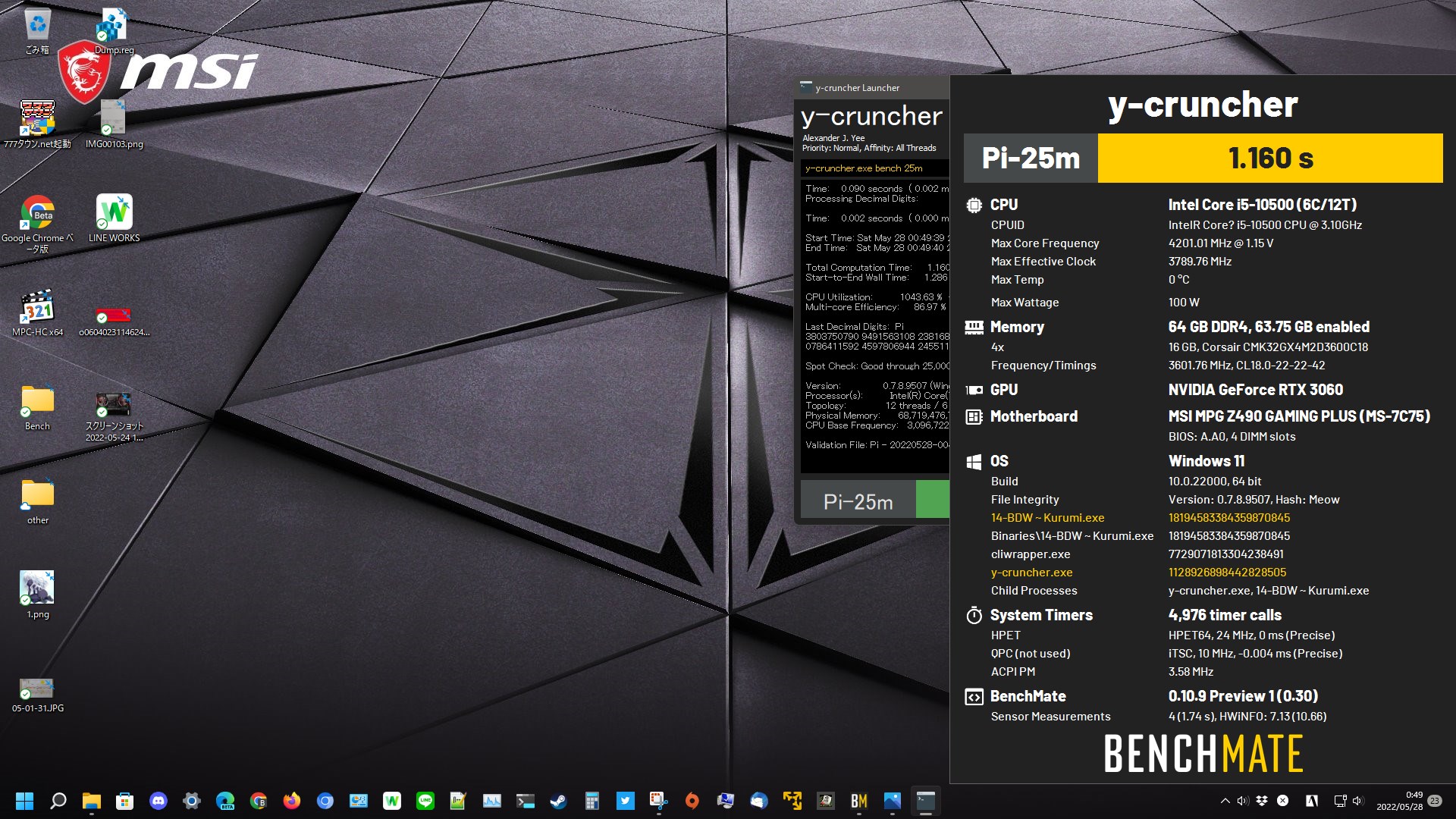This screenshot has height=819, width=1456.
Task: Open network status tray icon
Action: click(x=1340, y=801)
